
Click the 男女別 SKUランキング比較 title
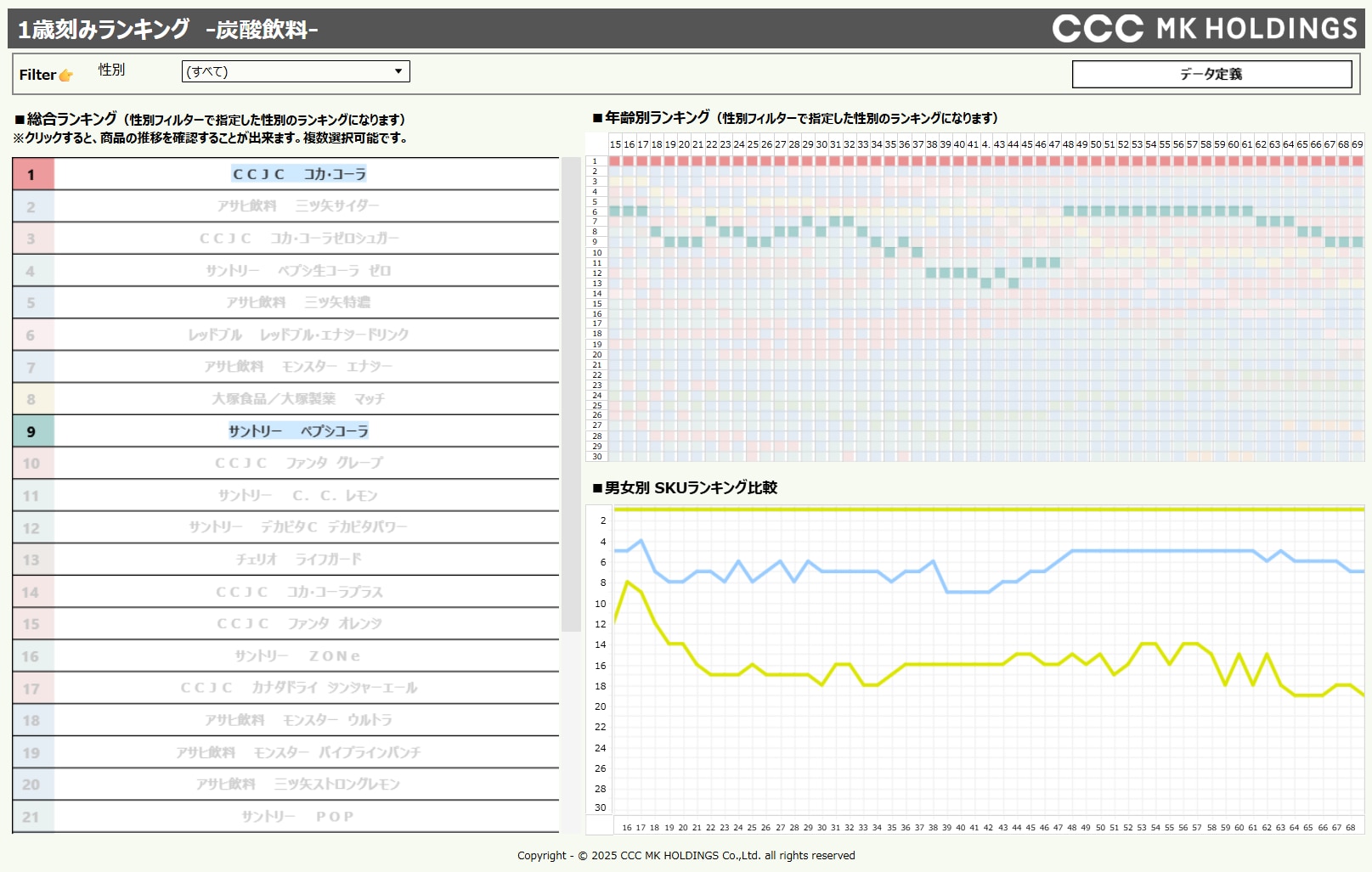pos(685,487)
